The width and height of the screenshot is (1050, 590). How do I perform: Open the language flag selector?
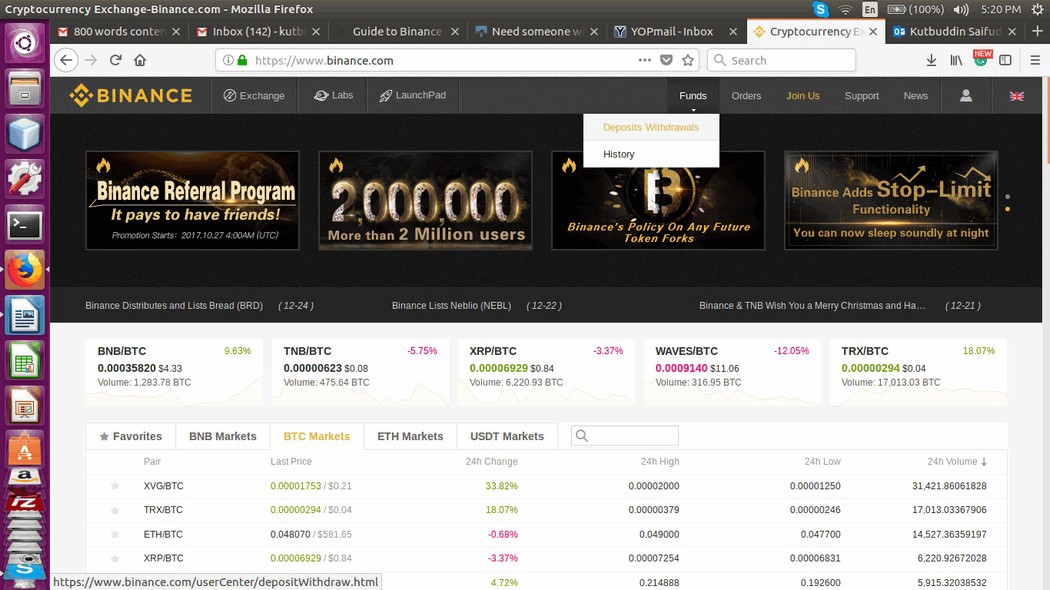click(1017, 96)
